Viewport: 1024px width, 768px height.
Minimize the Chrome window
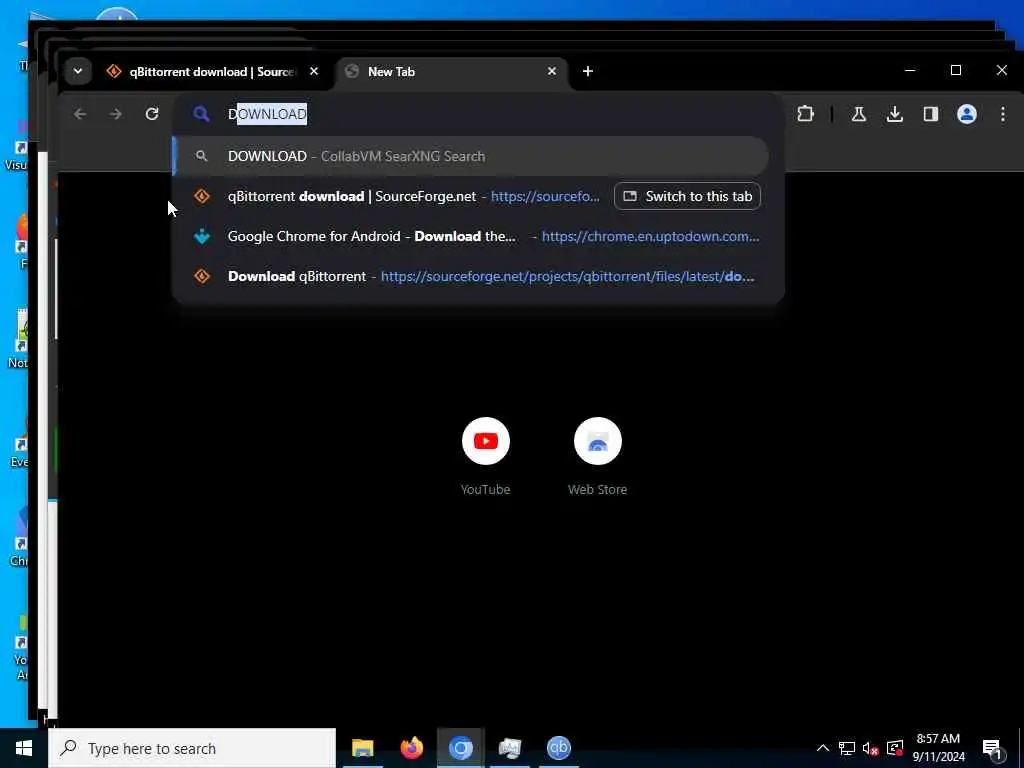tap(910, 71)
